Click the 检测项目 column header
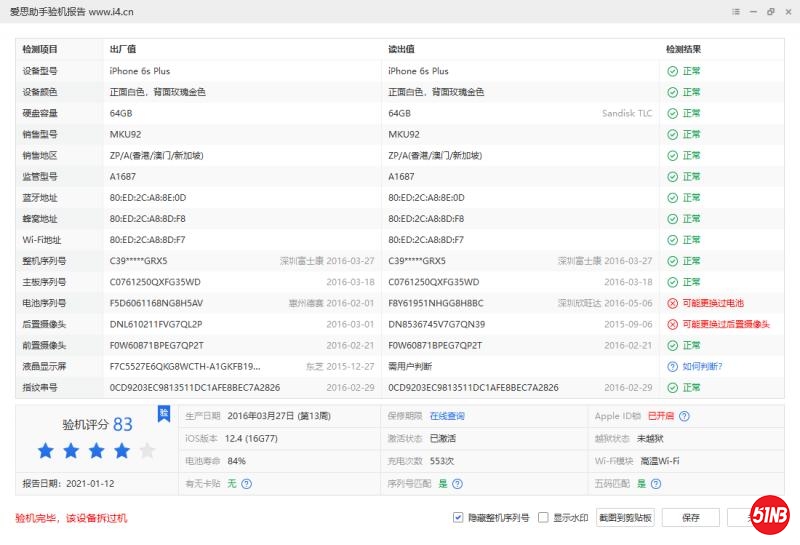This screenshot has height=545, width=800. pos(40,49)
